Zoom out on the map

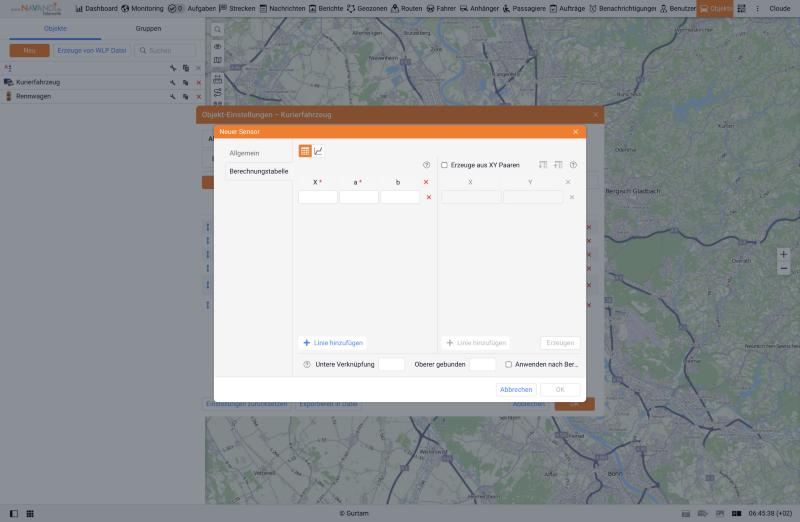pyautogui.click(x=784, y=268)
